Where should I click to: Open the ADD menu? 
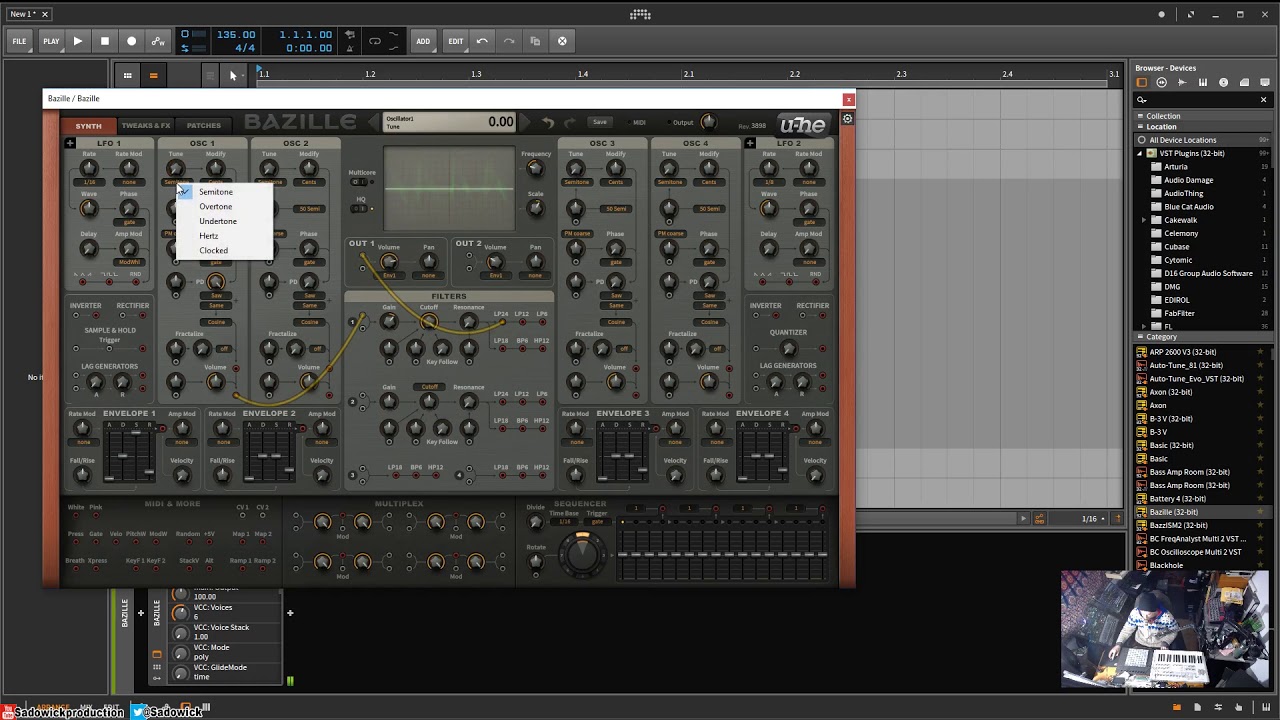[423, 41]
